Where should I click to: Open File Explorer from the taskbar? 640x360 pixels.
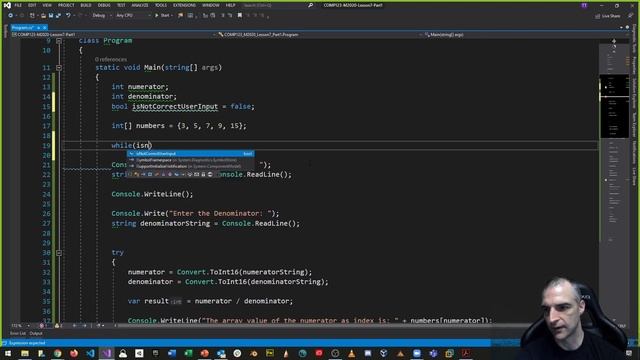pos(25,353)
